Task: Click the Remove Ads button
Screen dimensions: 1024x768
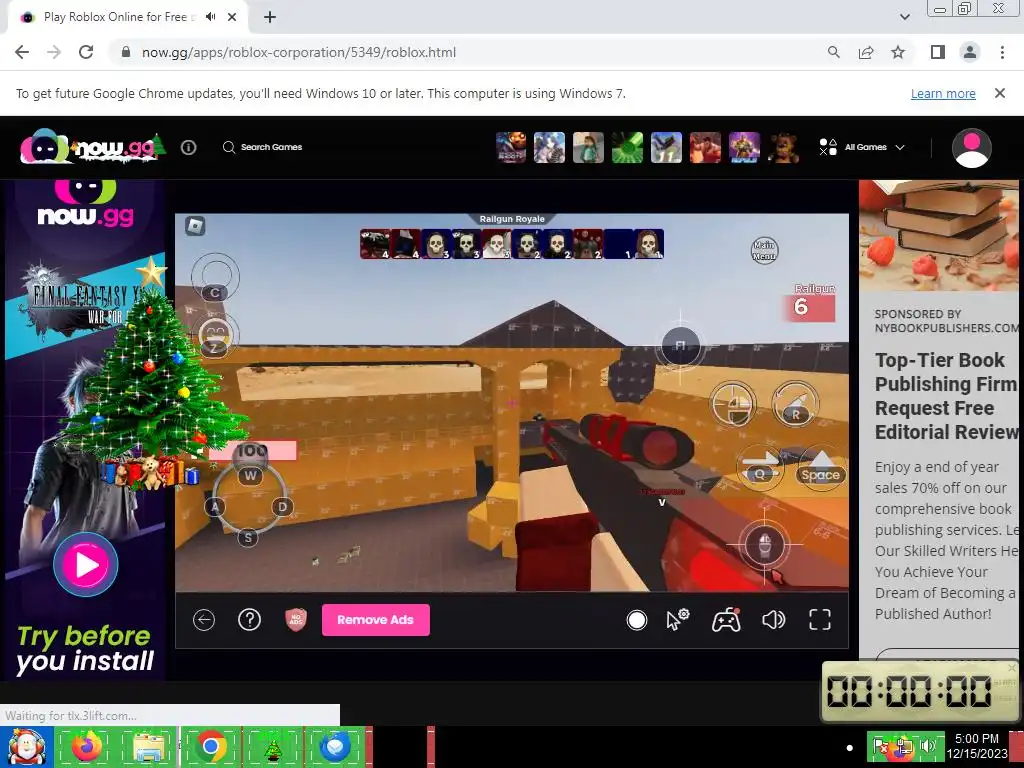Action: pyautogui.click(x=376, y=620)
